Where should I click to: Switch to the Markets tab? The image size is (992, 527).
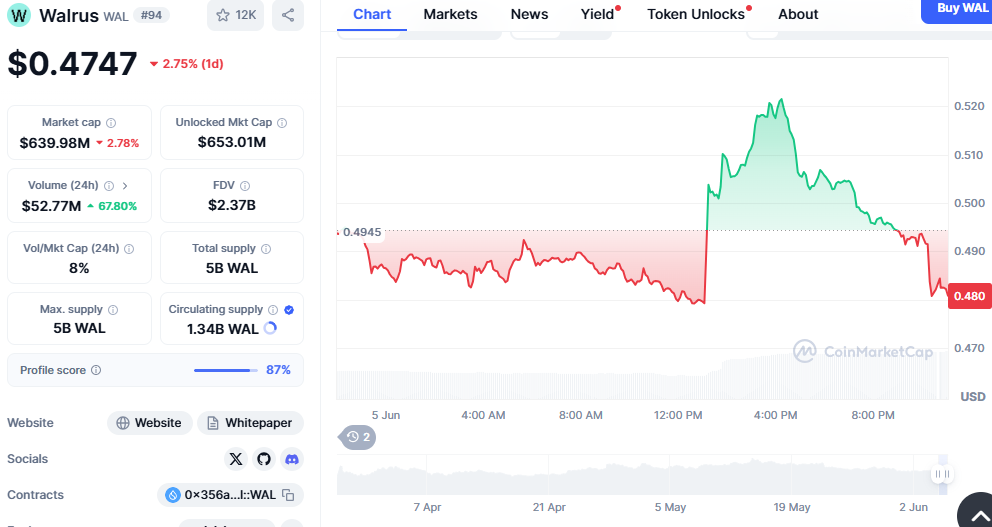point(450,14)
